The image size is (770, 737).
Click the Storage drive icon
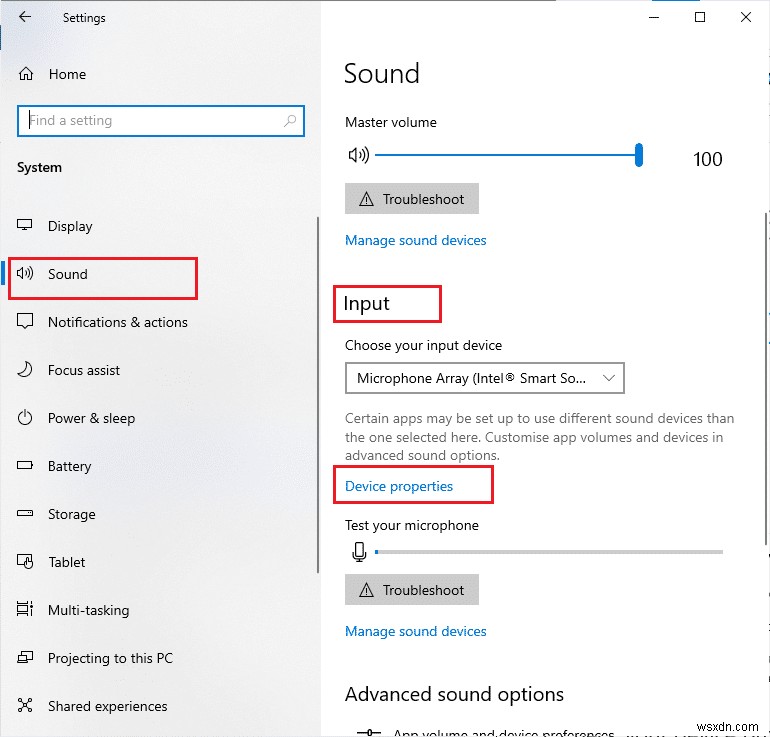pyautogui.click(x=26, y=514)
